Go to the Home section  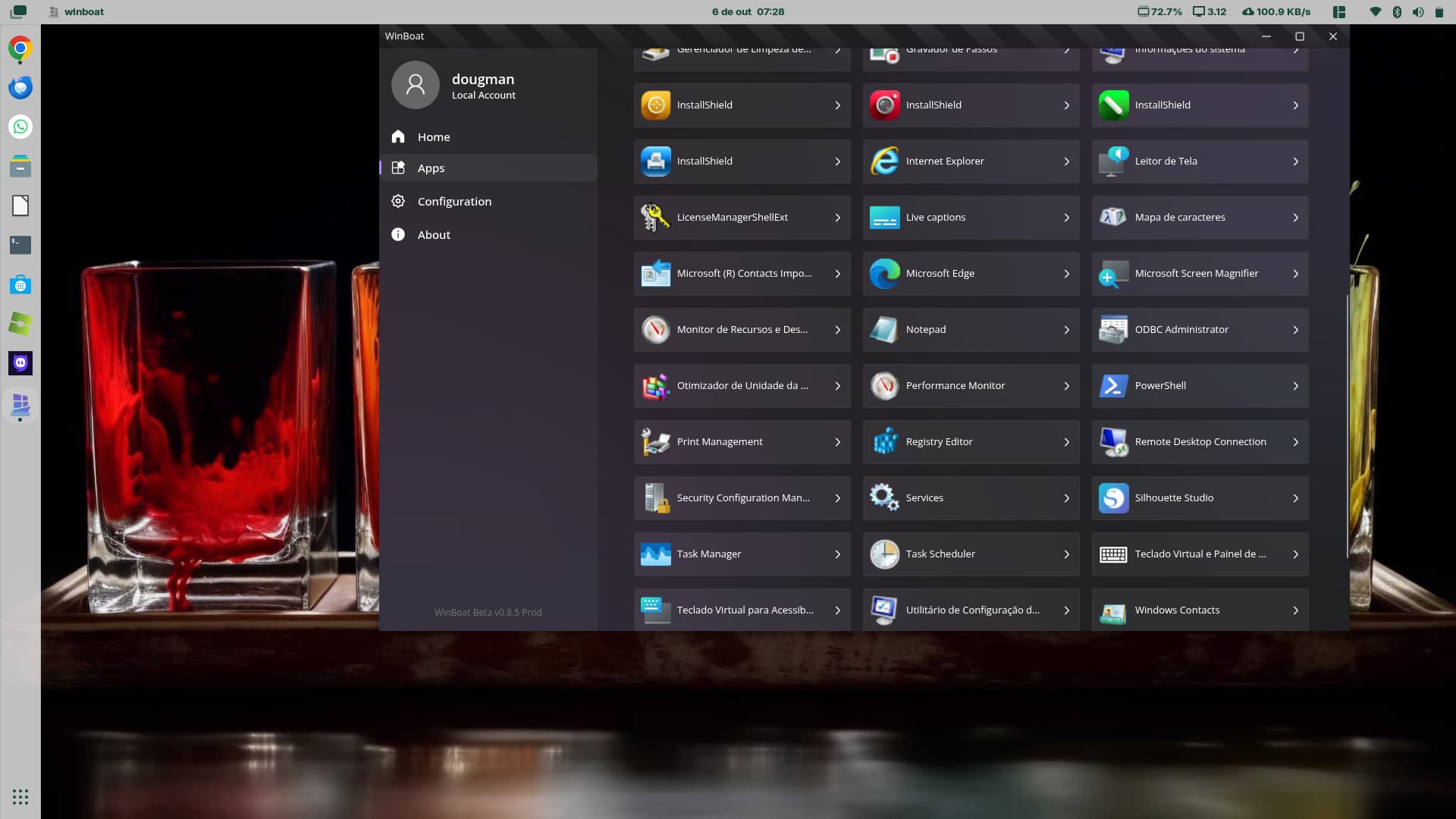pyautogui.click(x=434, y=137)
